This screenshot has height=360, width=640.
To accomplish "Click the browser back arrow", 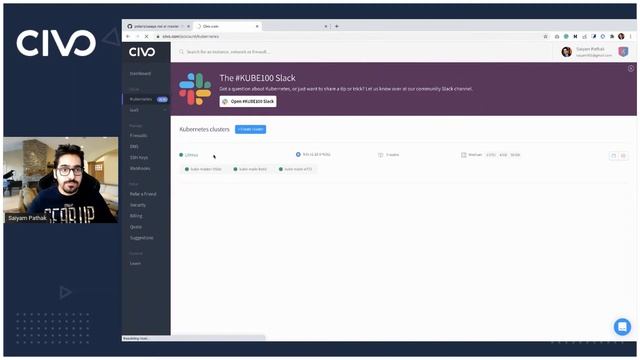I will coord(128,36).
